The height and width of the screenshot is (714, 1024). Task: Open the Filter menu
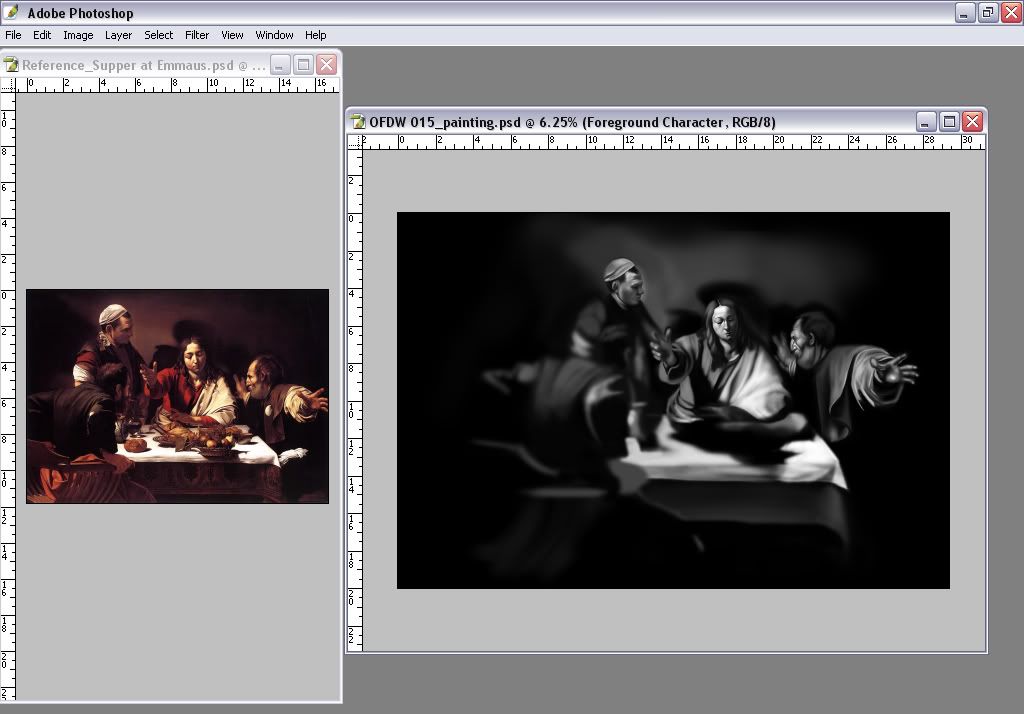pos(197,35)
